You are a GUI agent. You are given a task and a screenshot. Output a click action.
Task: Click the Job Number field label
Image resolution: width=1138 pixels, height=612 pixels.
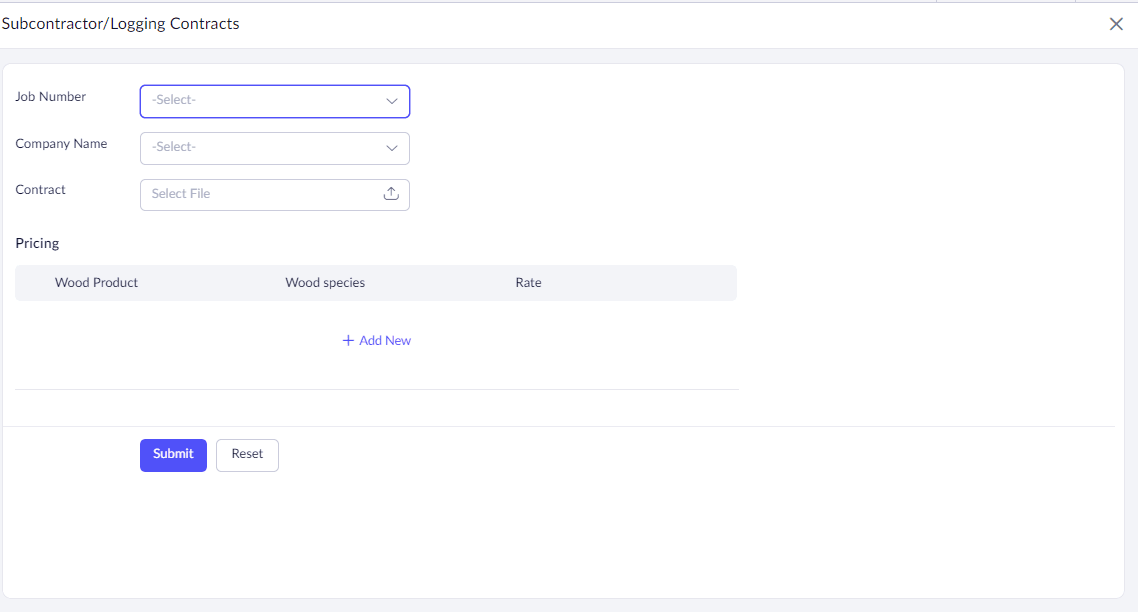[51, 97]
